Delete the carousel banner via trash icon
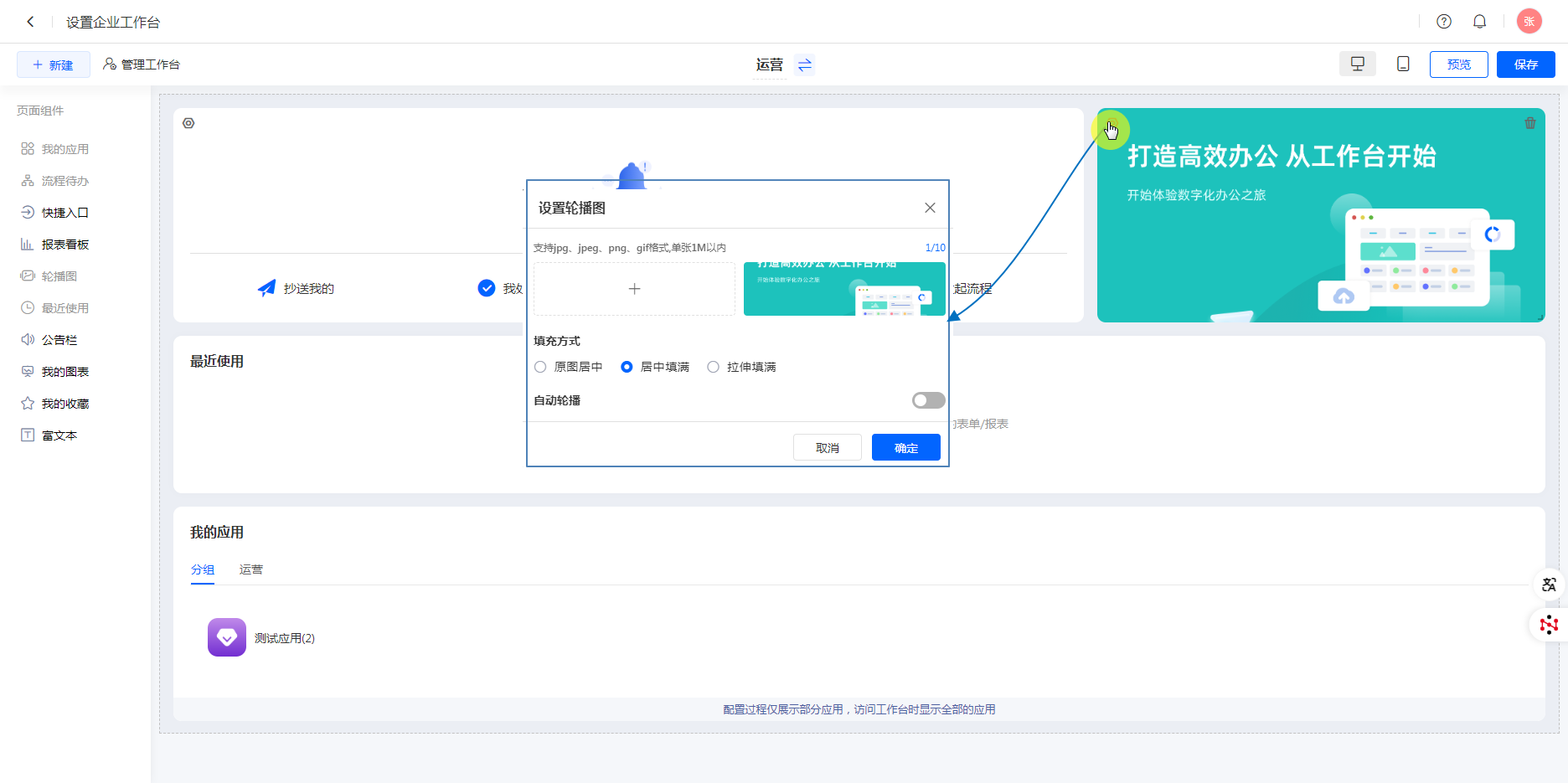Viewport: 1568px width, 783px height. 1530,123
